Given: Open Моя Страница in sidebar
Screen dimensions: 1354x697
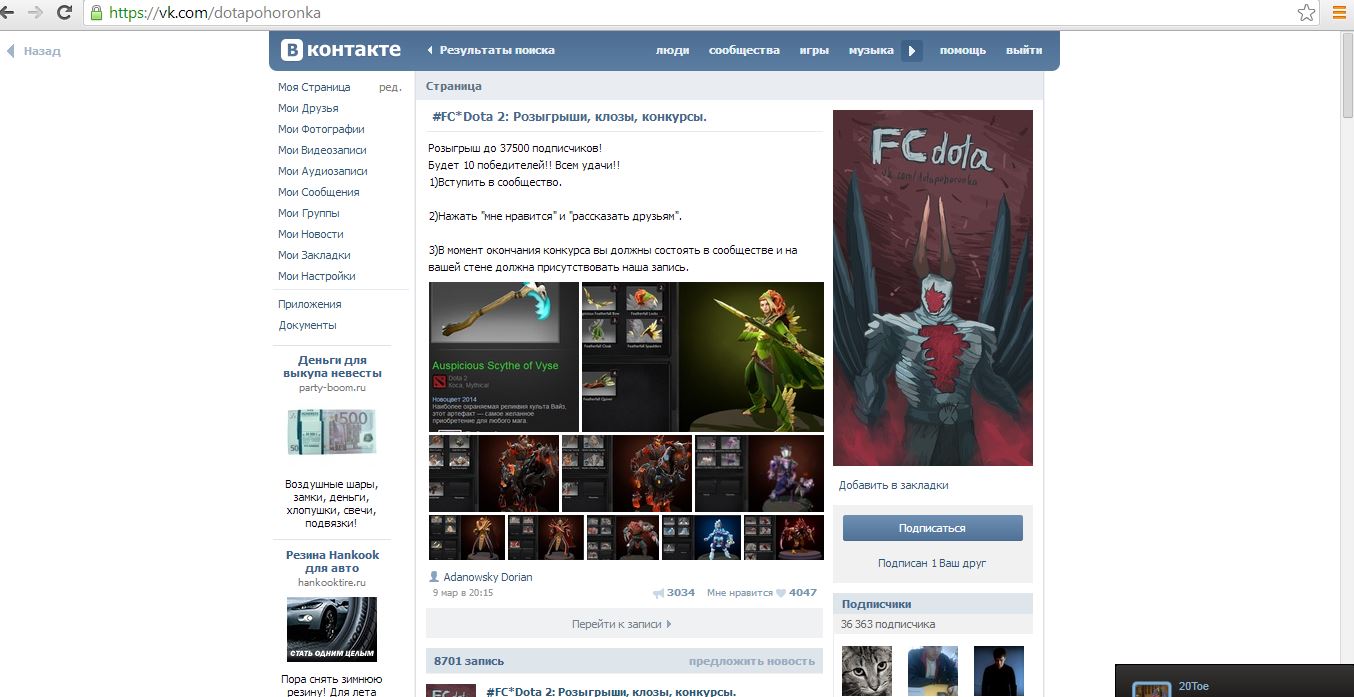Looking at the screenshot, I should [314, 87].
